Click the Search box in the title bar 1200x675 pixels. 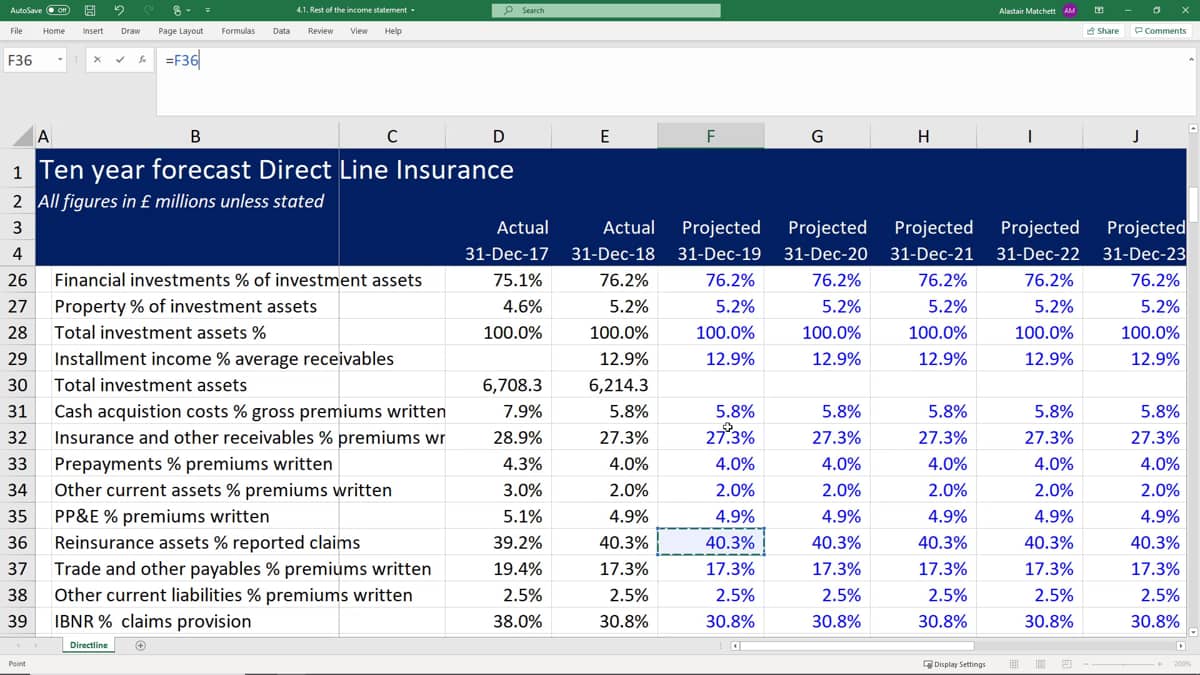coord(606,10)
